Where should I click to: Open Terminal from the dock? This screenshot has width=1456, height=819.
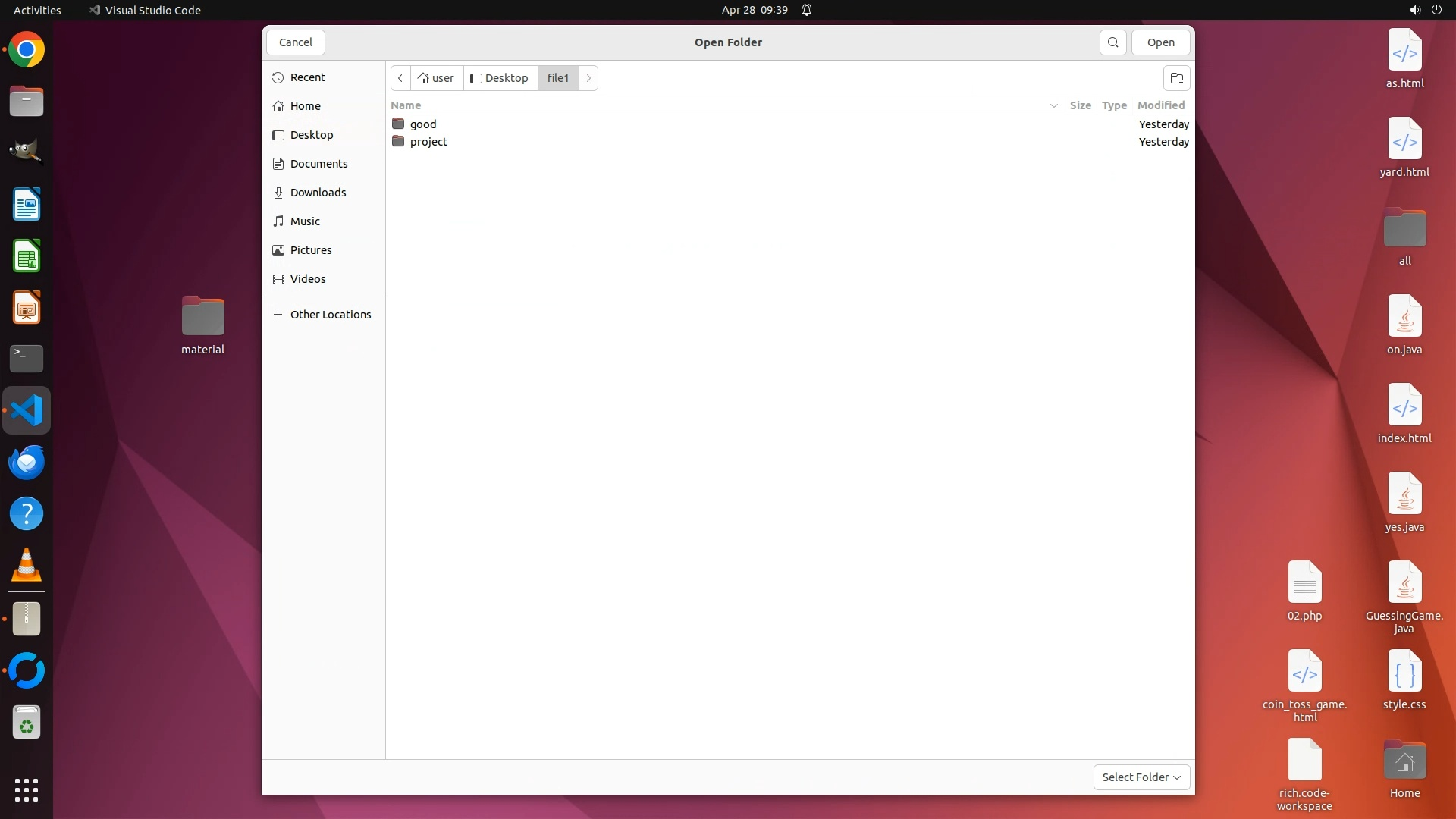(27, 359)
